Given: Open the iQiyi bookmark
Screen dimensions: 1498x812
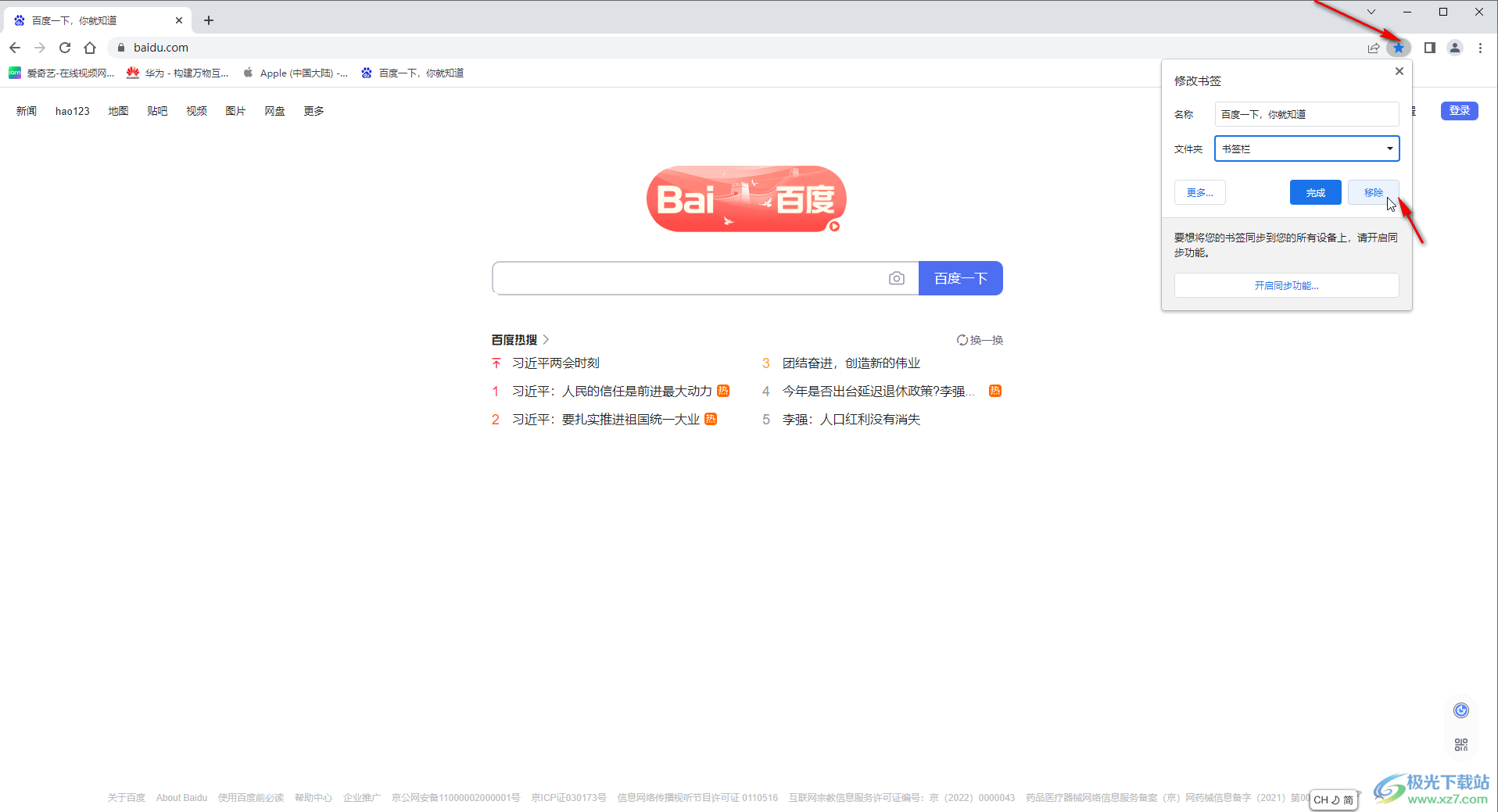Looking at the screenshot, I should [x=62, y=73].
